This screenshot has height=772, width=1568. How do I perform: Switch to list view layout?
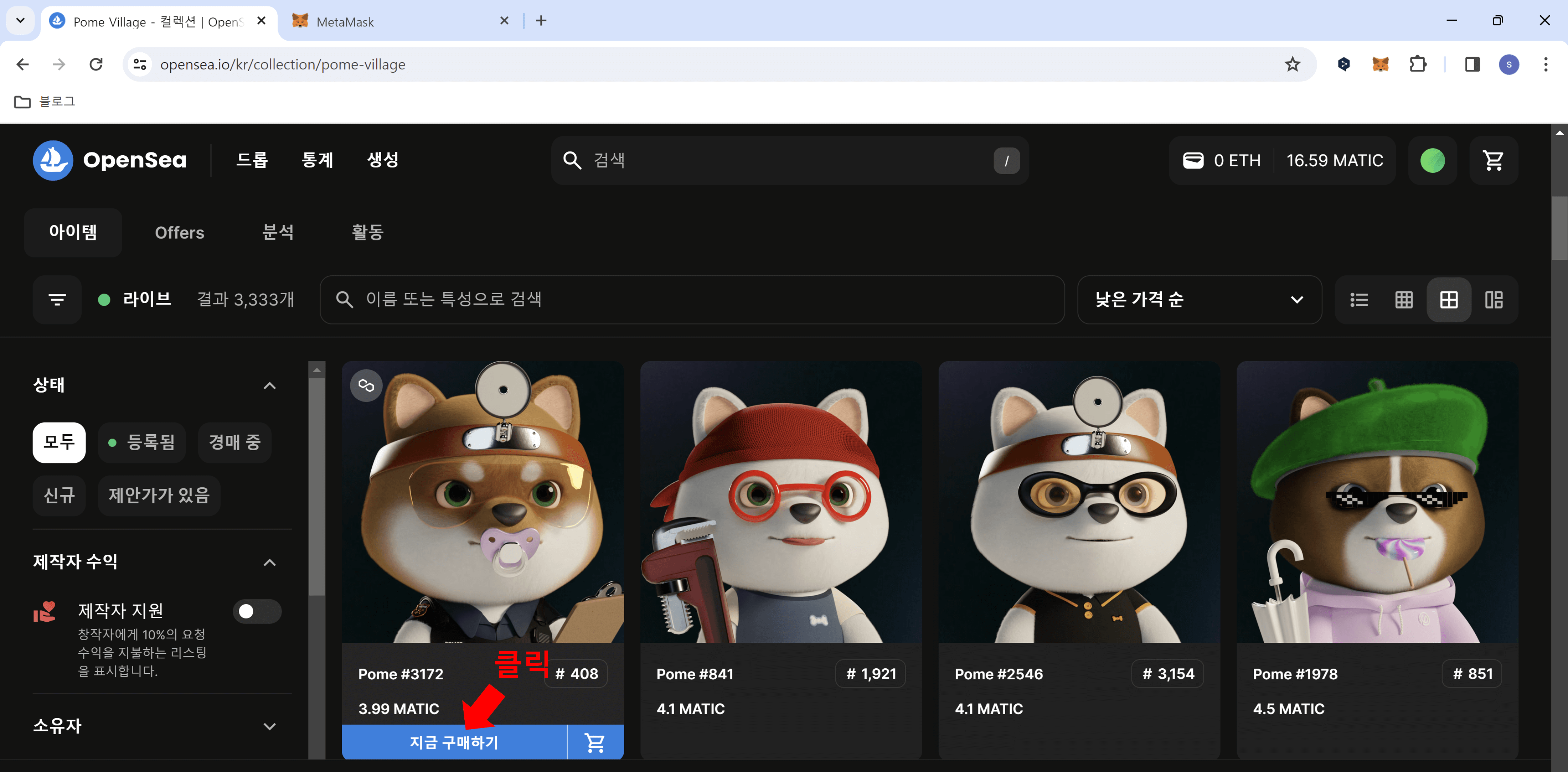[x=1358, y=299]
